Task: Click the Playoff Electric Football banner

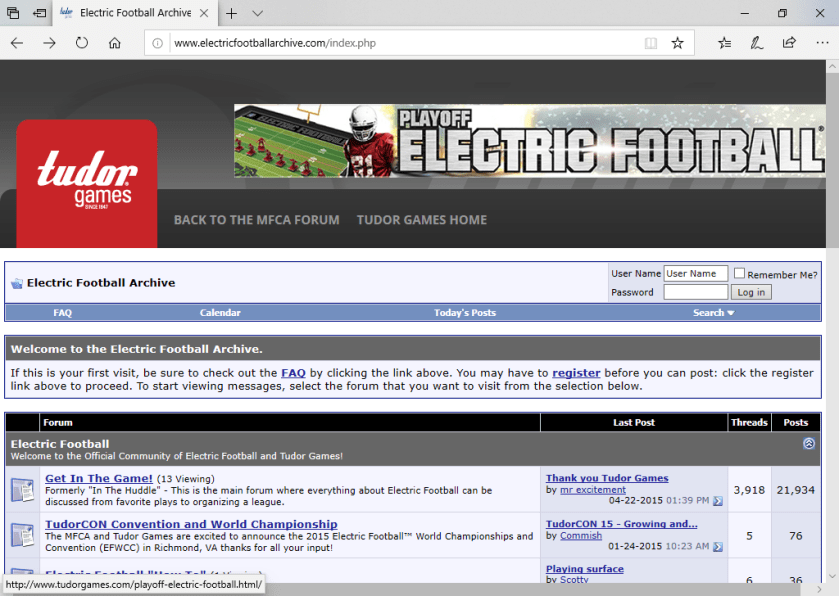Action: [x=529, y=141]
